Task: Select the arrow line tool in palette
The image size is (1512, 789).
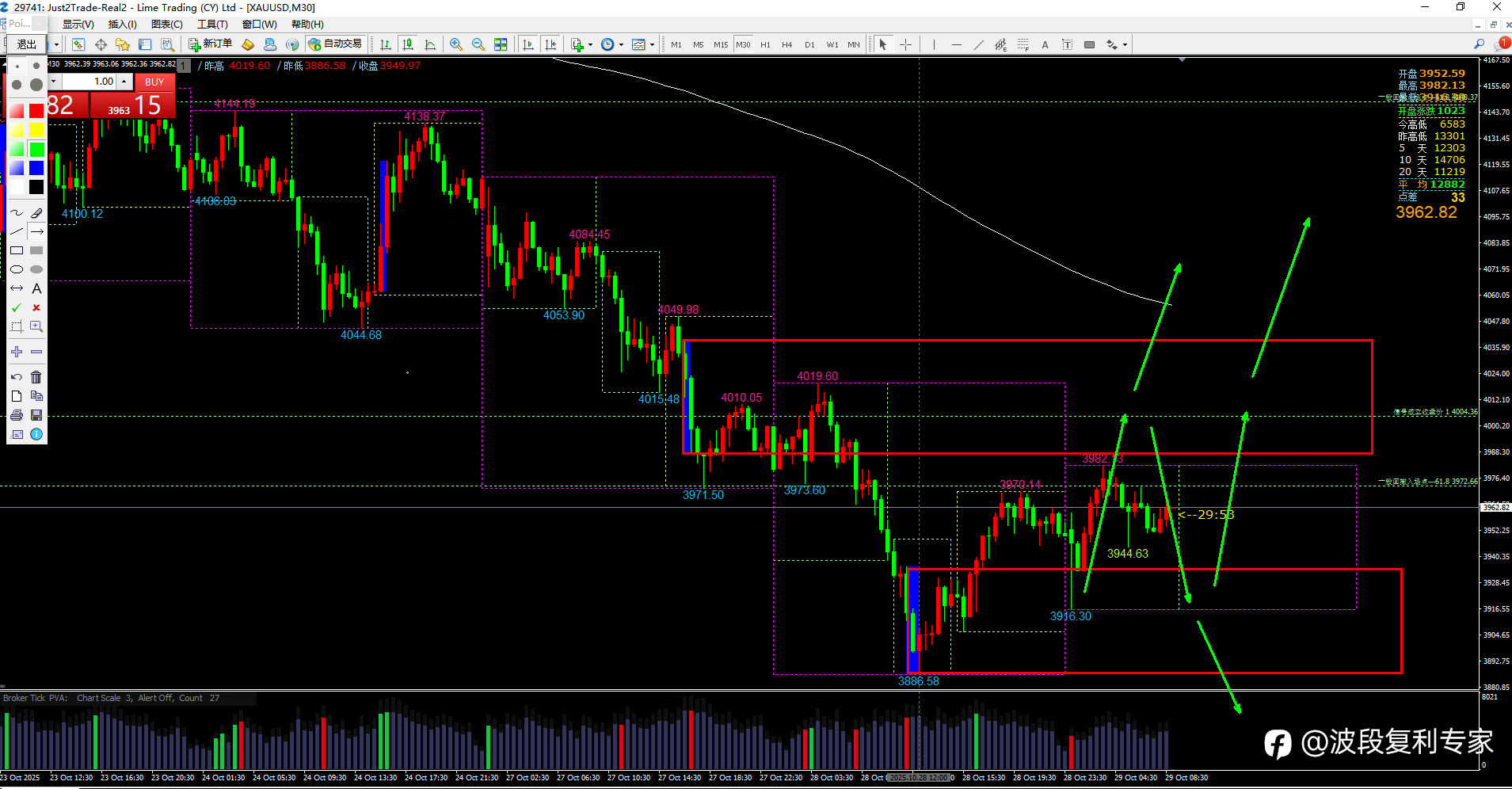Action: click(x=36, y=231)
